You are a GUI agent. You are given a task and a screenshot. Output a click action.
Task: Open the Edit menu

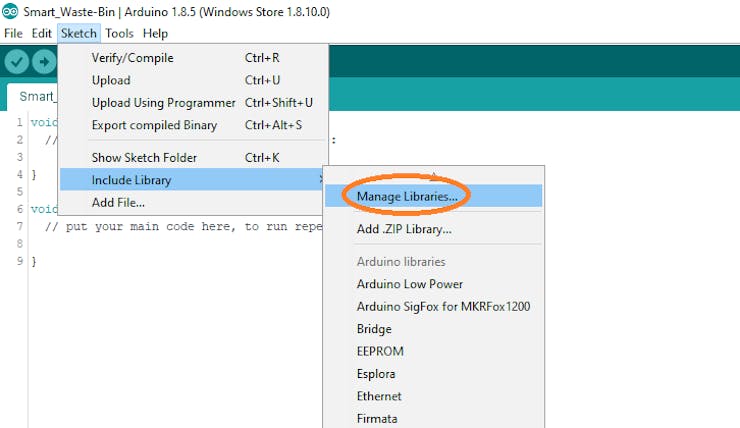pyautogui.click(x=42, y=34)
